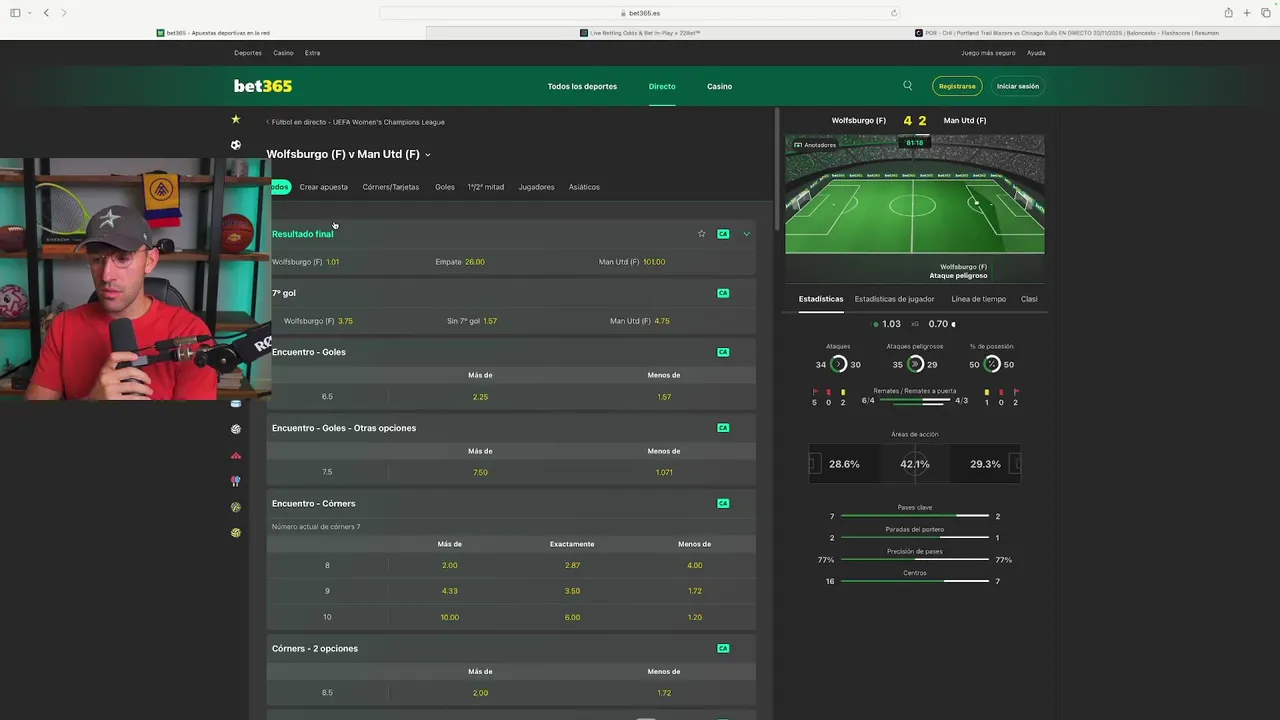1280x720 pixels.
Task: Select Menos de 7.5 goals at 1.071
Action: click(664, 472)
